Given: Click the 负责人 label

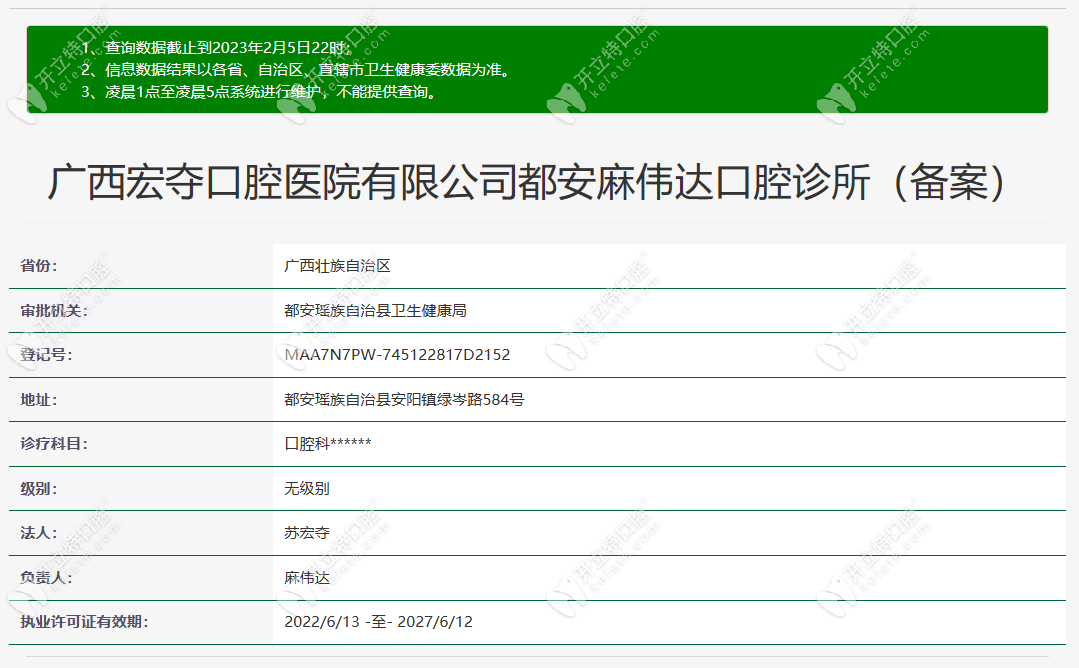Looking at the screenshot, I should [46, 577].
